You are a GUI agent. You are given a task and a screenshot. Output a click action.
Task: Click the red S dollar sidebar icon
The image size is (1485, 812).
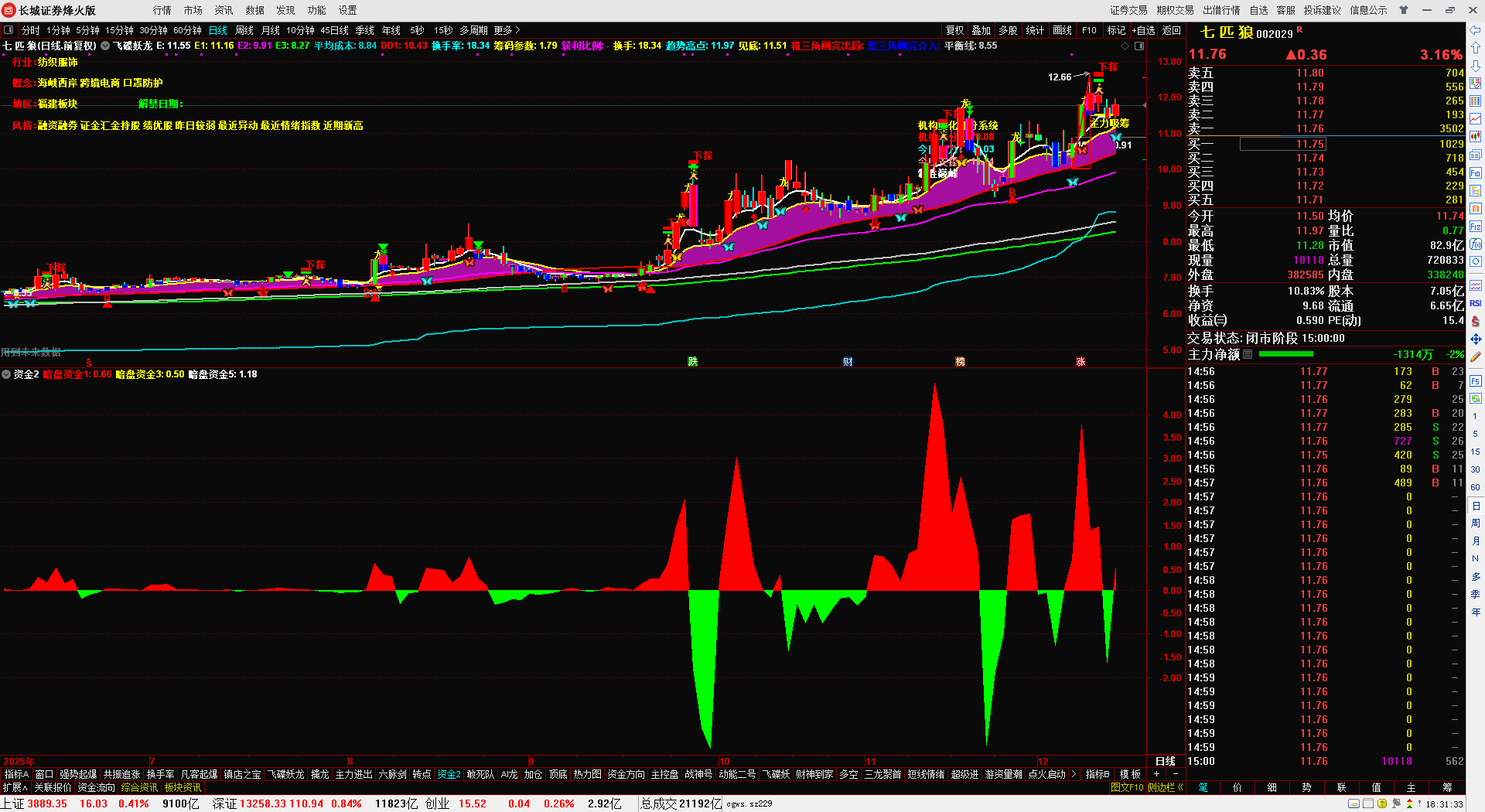coord(1476,321)
